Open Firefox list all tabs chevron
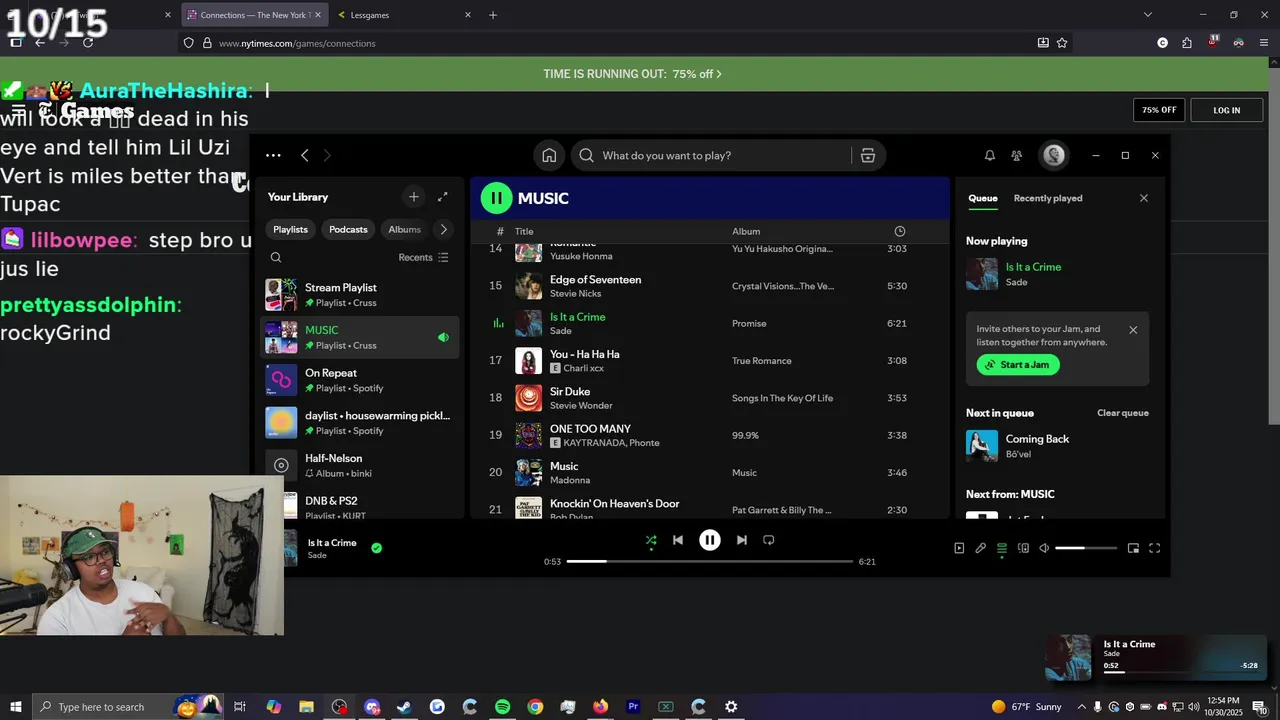 click(1148, 15)
